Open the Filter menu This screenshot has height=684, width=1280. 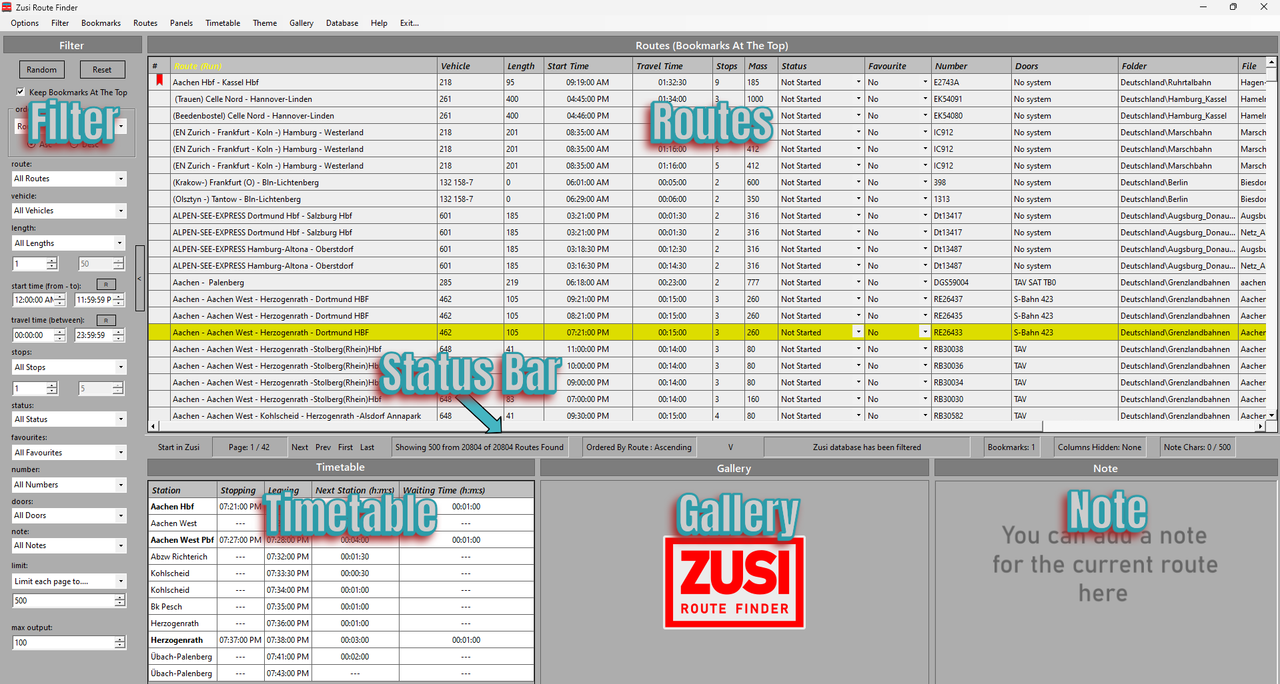click(x=60, y=23)
